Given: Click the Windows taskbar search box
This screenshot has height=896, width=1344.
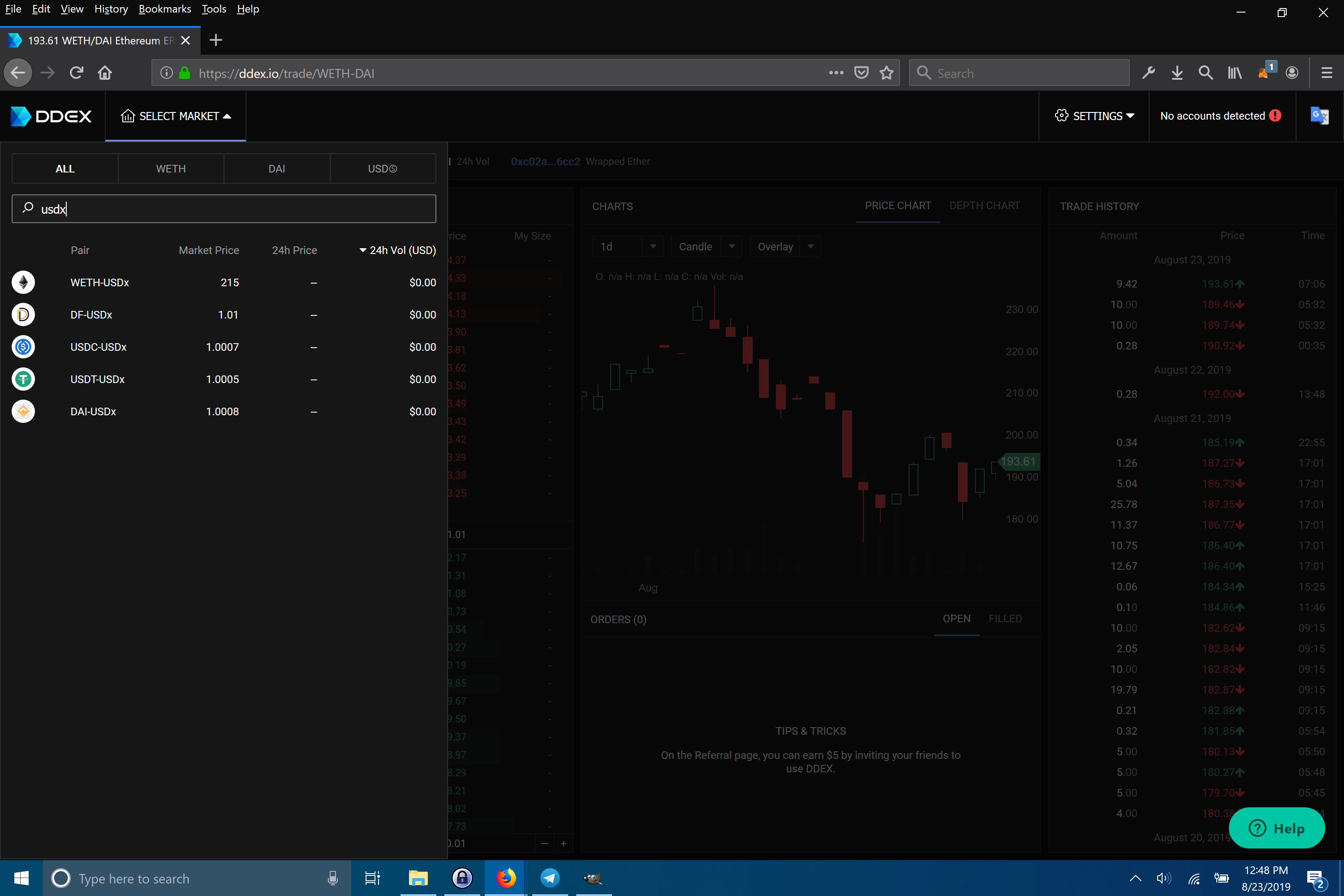Looking at the screenshot, I should pyautogui.click(x=197, y=878).
